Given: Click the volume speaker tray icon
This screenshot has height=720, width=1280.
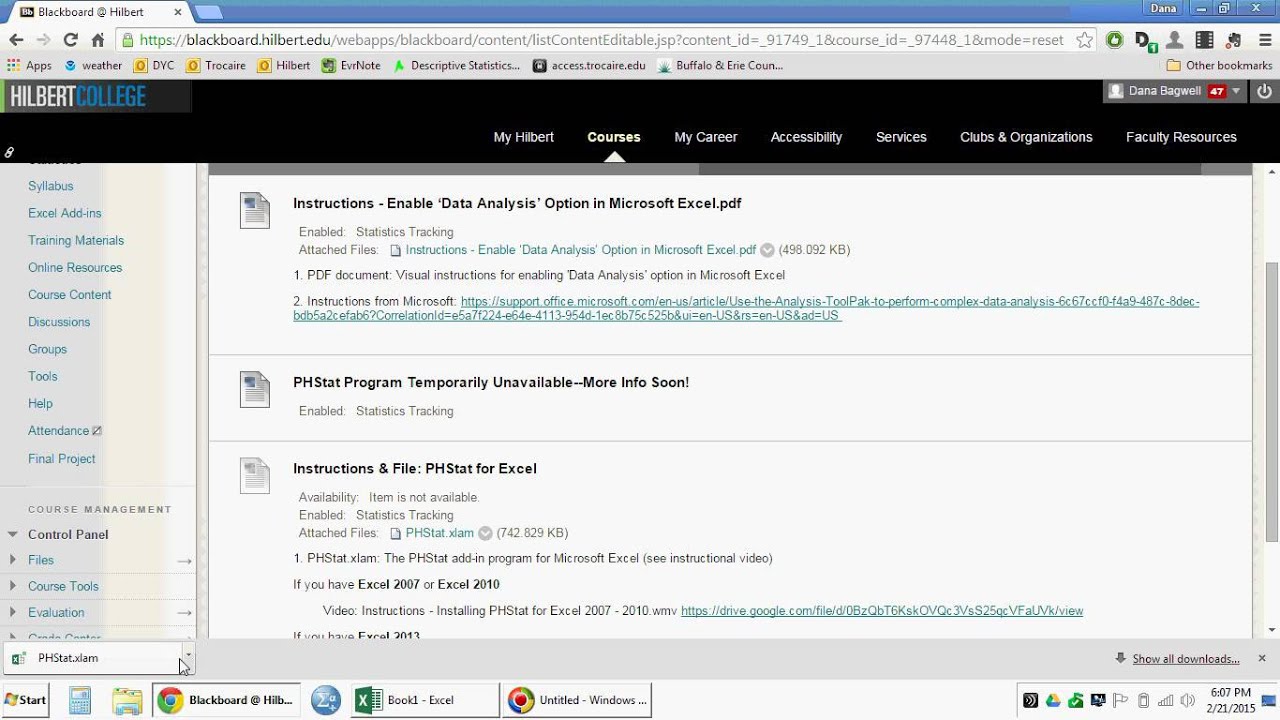Looking at the screenshot, I should point(1187,700).
